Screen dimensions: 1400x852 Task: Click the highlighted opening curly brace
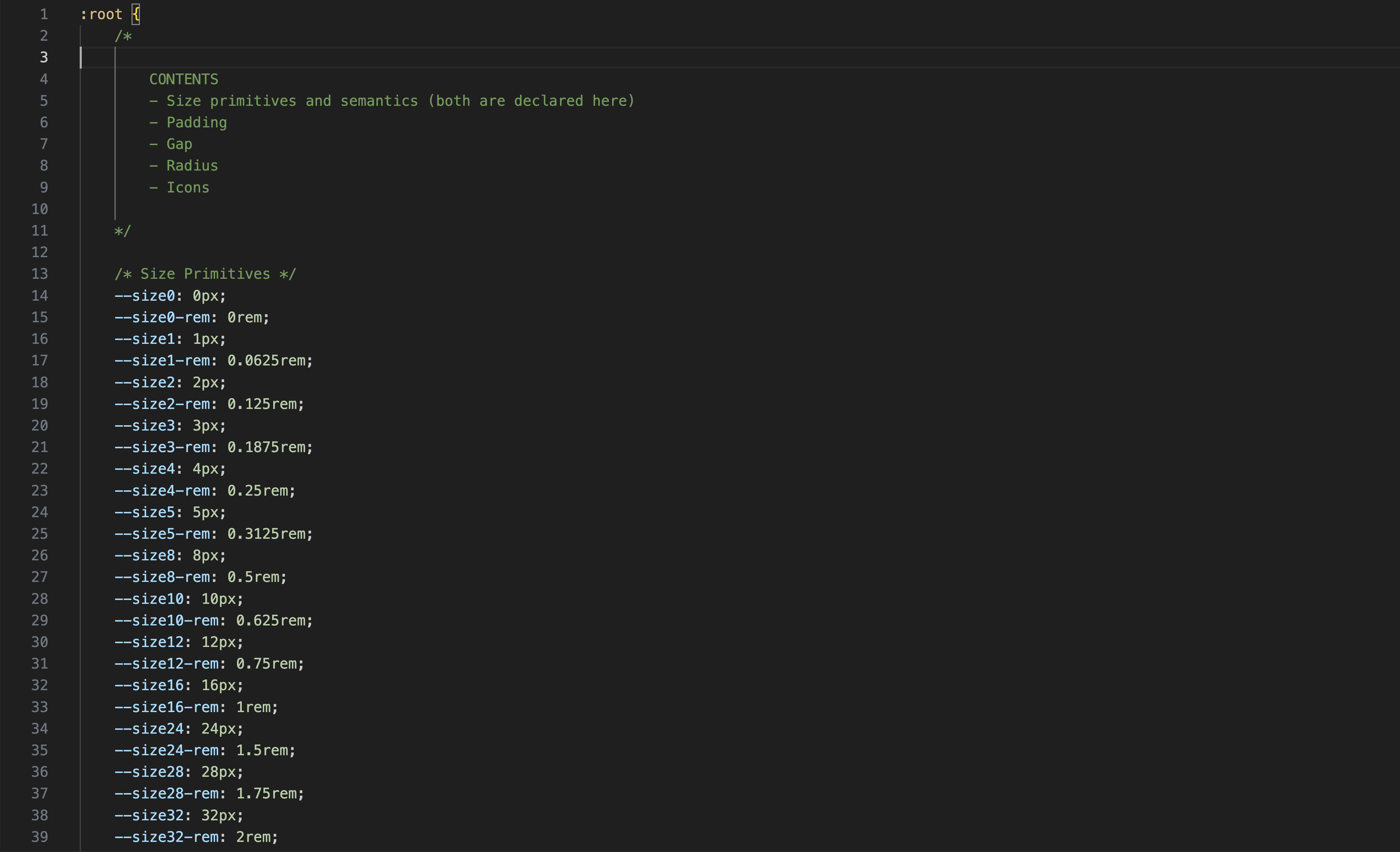click(136, 14)
